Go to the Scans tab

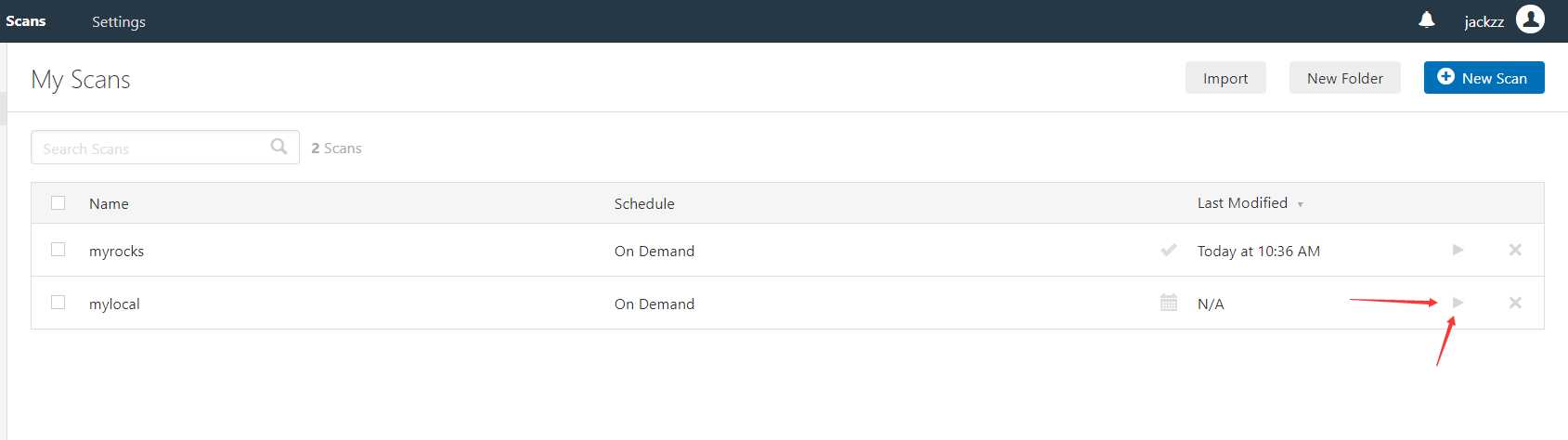tap(26, 20)
